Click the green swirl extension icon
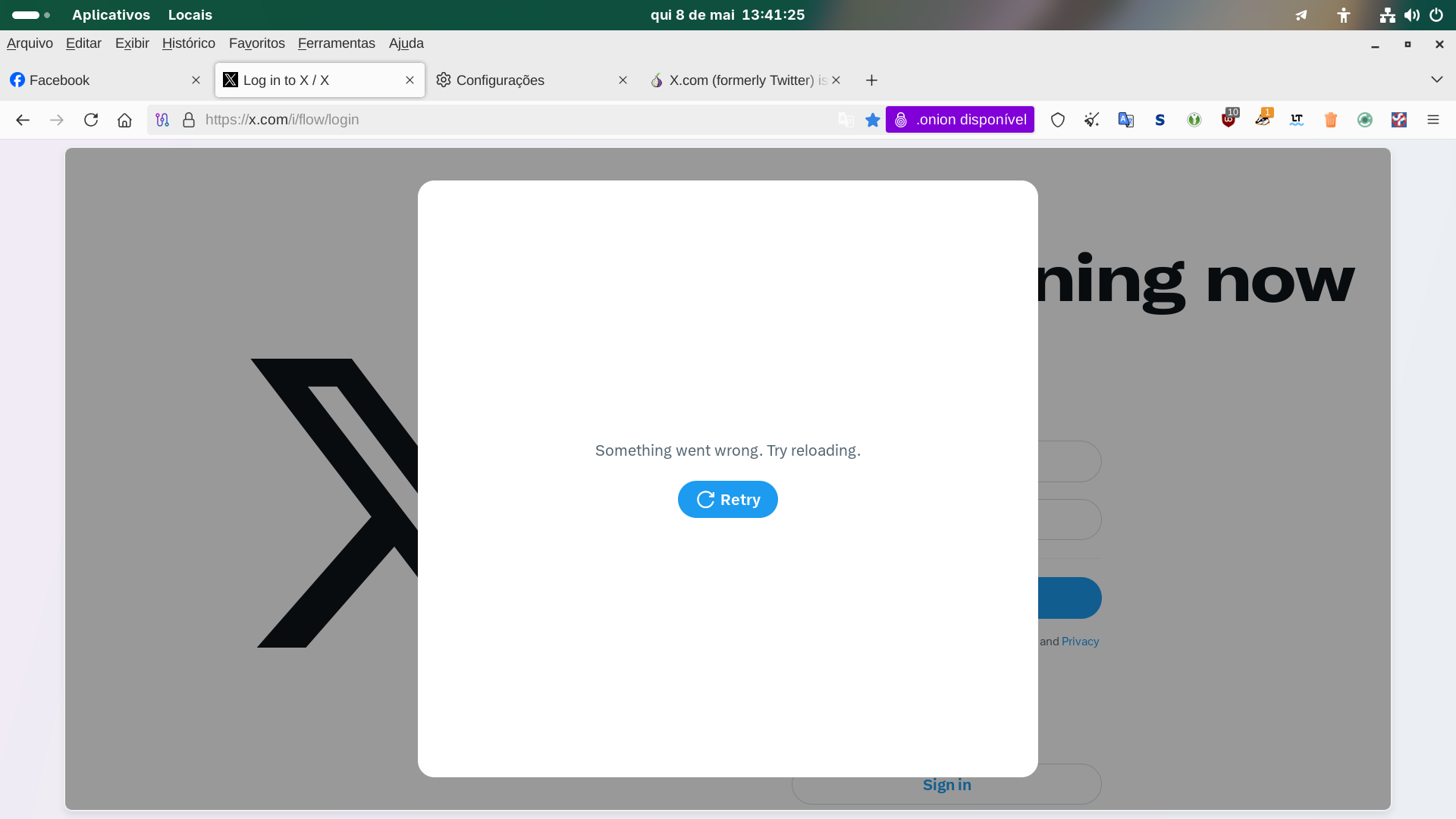 [x=1365, y=120]
